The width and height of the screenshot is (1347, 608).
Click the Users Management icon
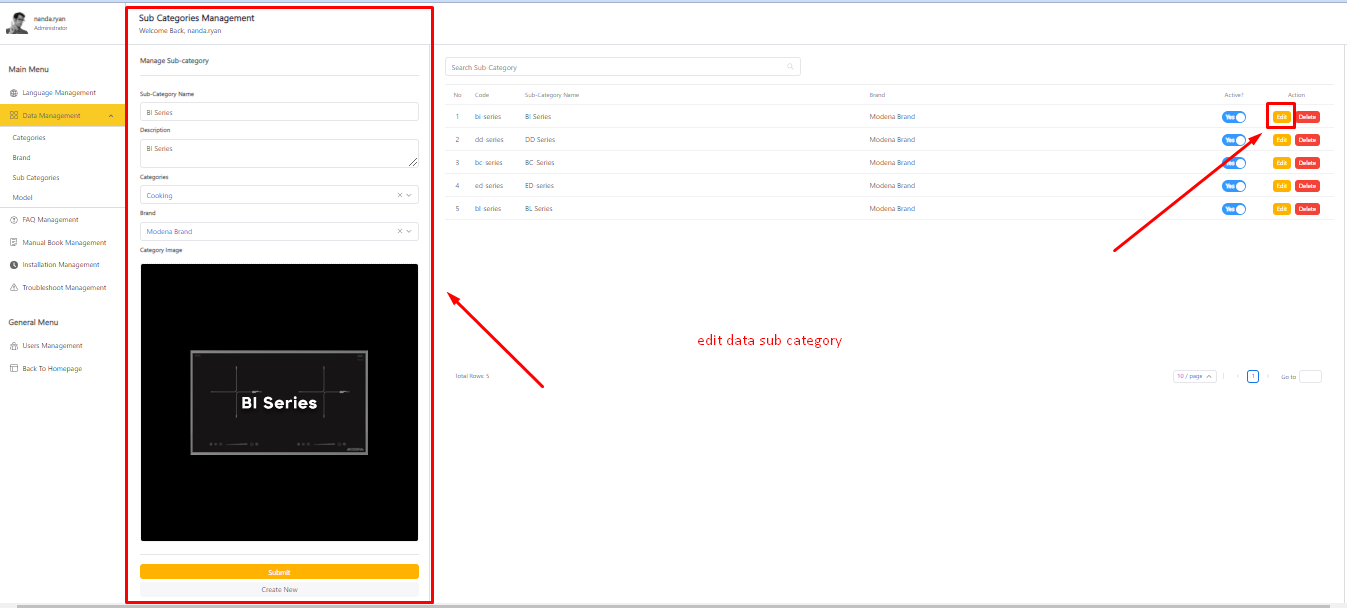point(14,346)
